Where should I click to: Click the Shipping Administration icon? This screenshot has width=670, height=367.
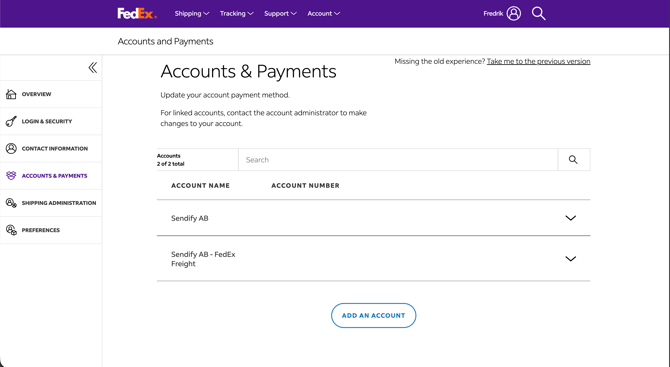pos(11,203)
